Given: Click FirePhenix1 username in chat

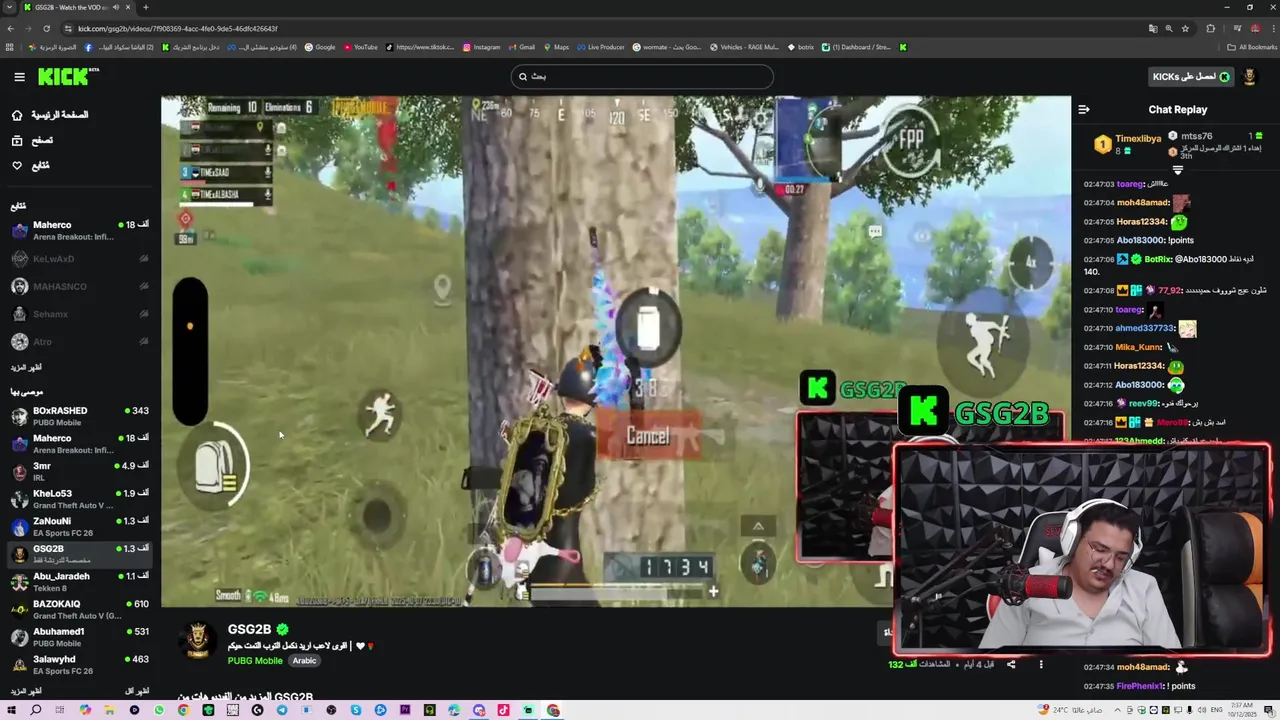Looking at the screenshot, I should (x=1140, y=686).
